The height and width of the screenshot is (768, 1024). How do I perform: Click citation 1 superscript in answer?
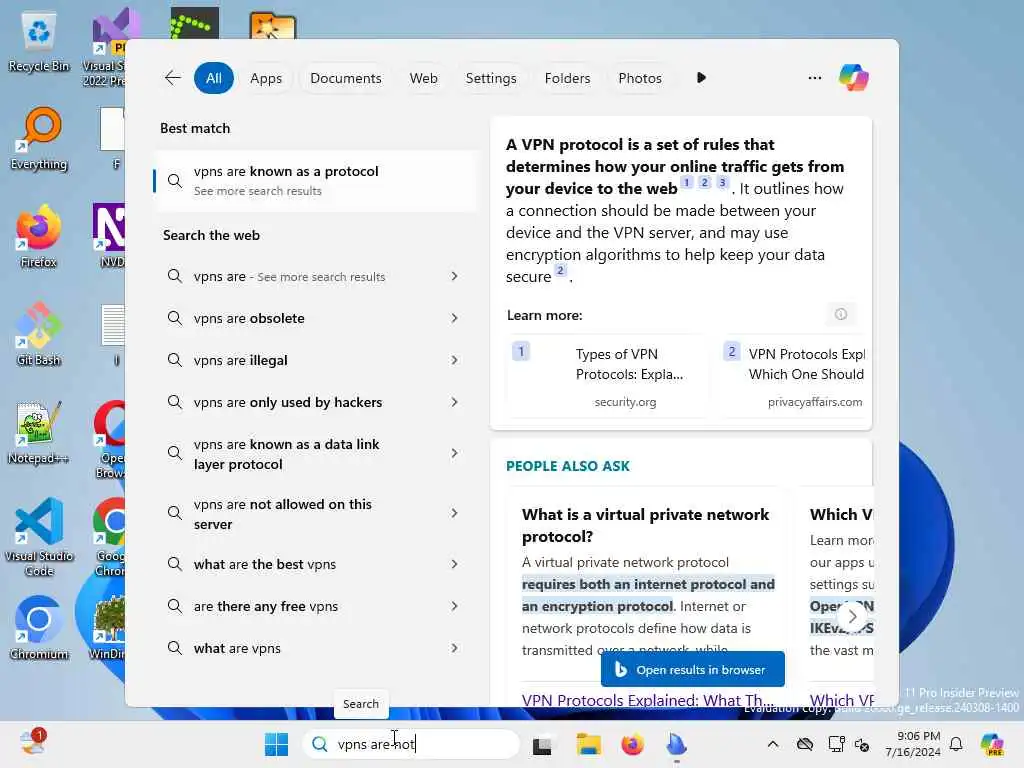[686, 183]
